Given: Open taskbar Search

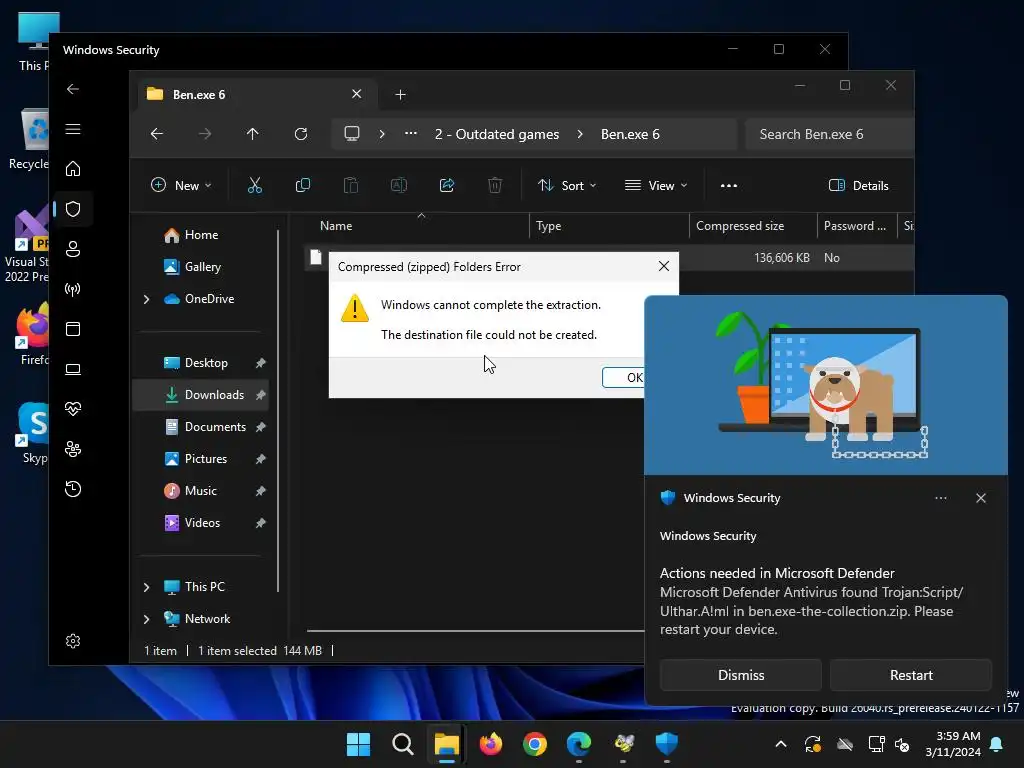Looking at the screenshot, I should 403,744.
